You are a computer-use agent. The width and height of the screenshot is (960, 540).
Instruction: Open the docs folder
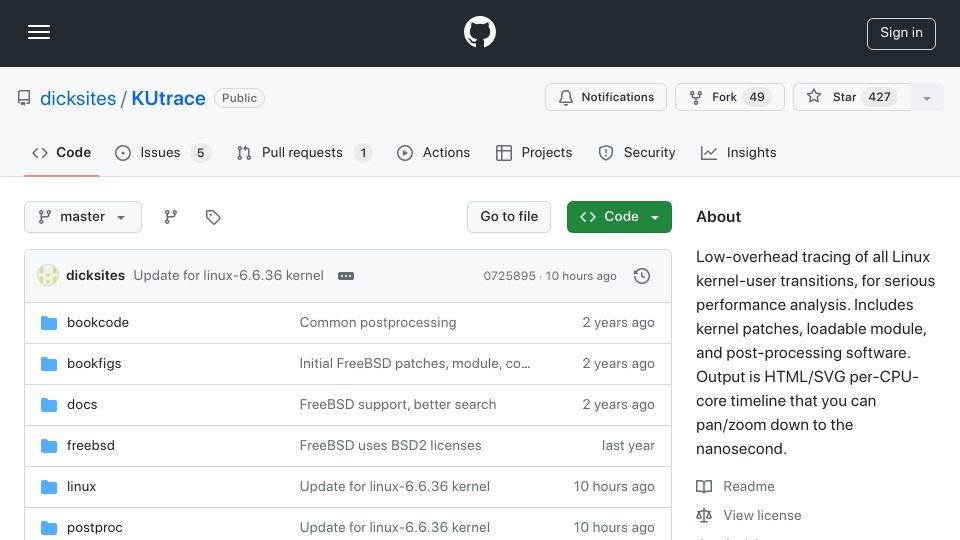click(x=82, y=405)
